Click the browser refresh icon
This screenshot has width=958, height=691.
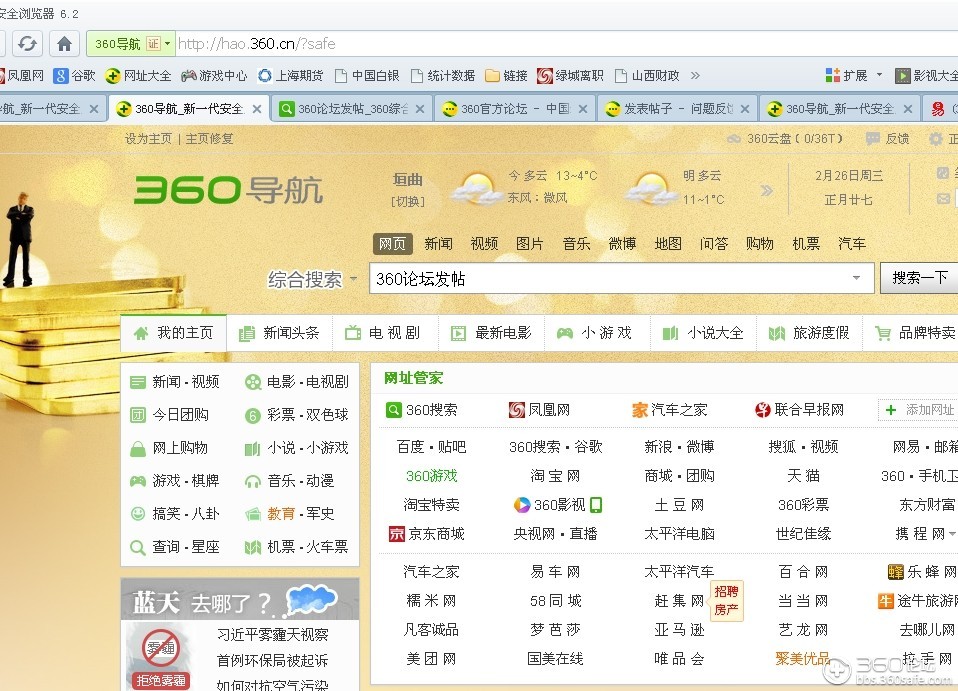coord(27,44)
